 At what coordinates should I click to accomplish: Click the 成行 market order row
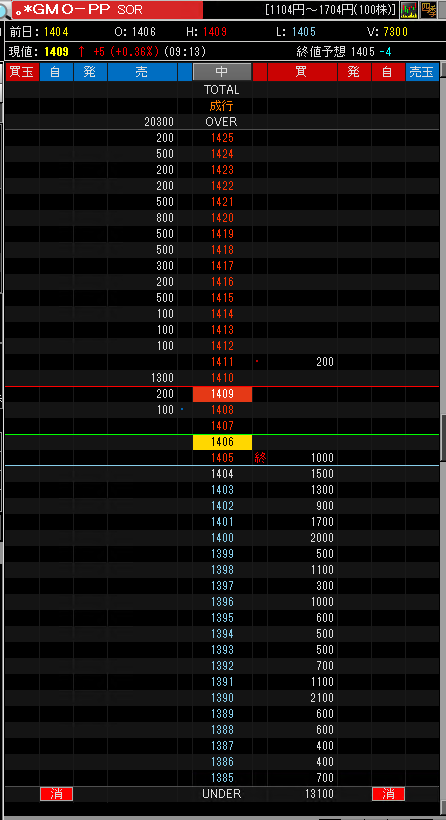[x=222, y=106]
